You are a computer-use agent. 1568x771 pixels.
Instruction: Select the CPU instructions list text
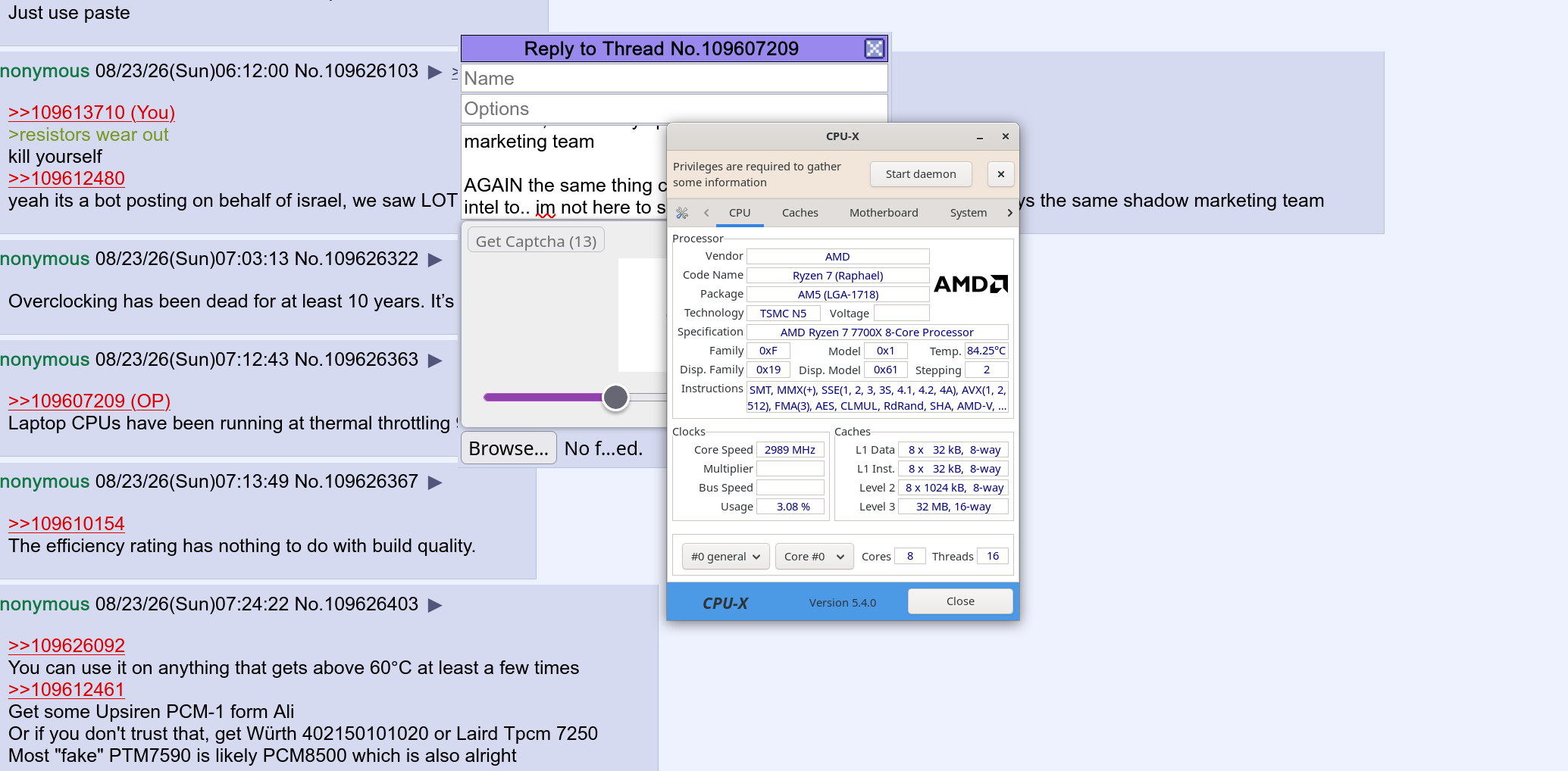click(877, 398)
